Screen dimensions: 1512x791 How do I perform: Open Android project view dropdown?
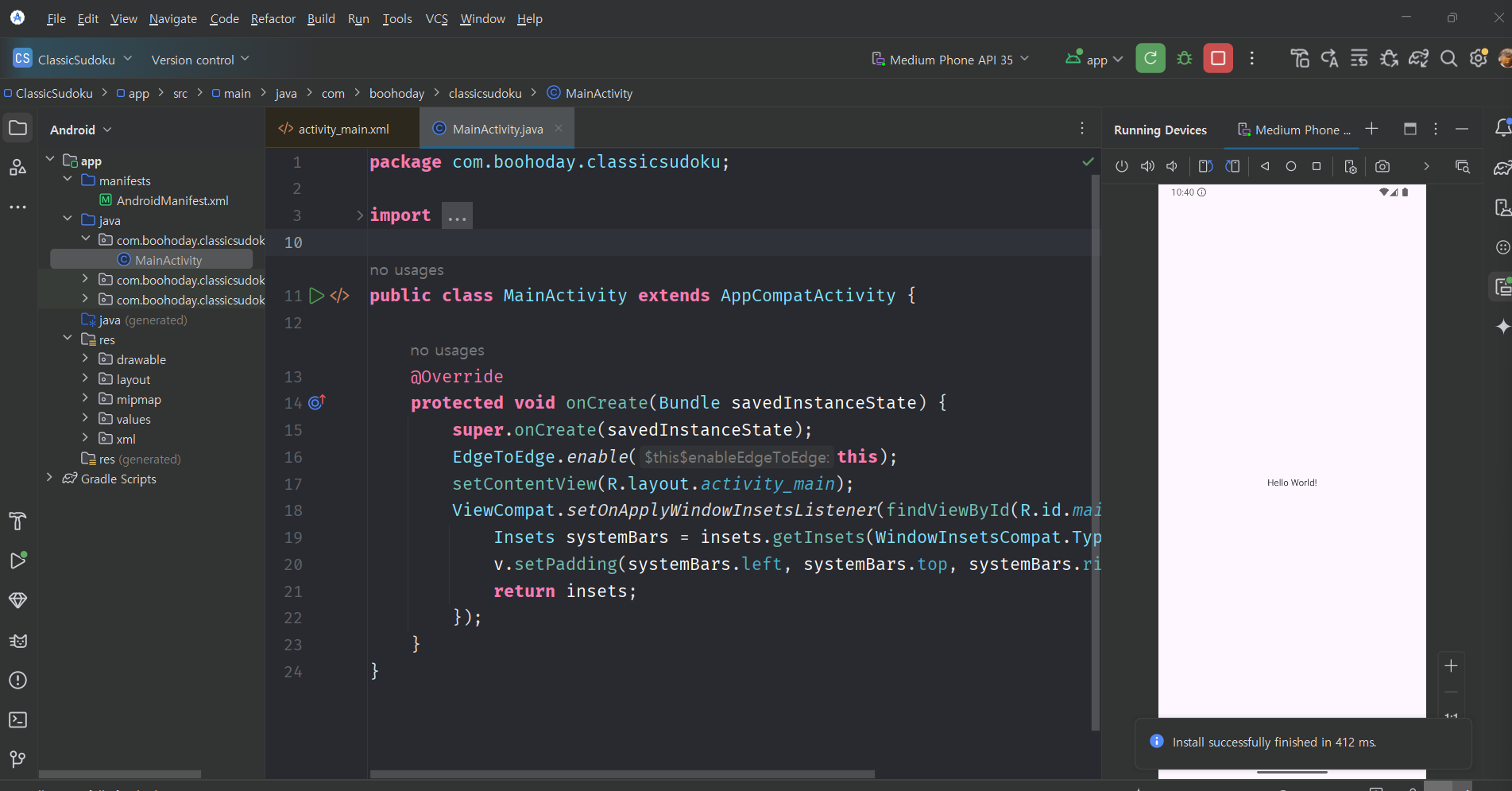click(80, 130)
